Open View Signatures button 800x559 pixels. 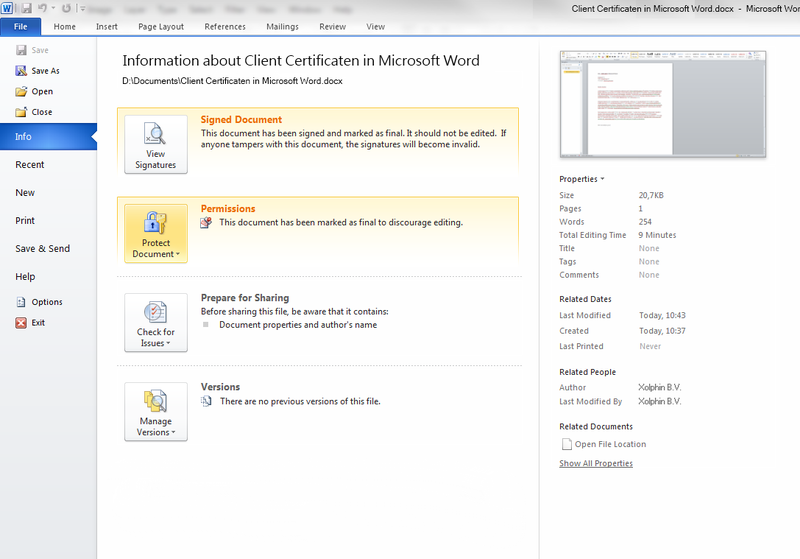(155, 145)
